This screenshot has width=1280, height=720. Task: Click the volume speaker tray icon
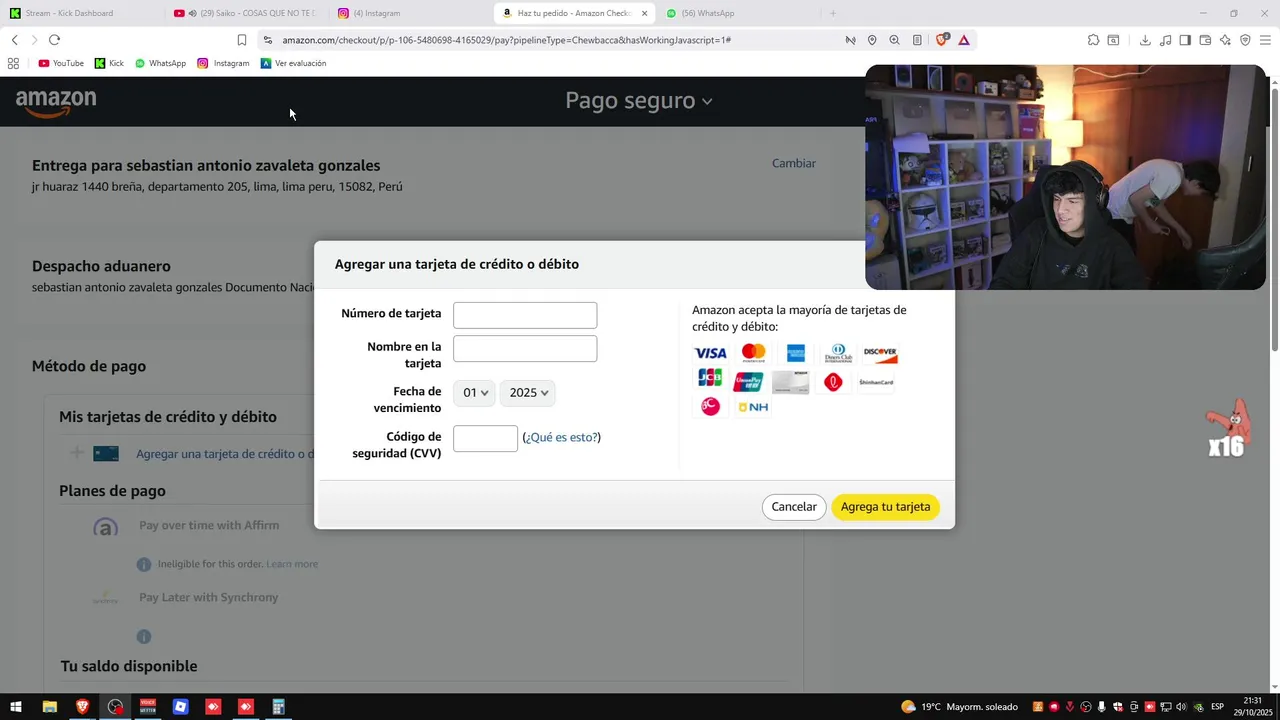tap(1181, 707)
